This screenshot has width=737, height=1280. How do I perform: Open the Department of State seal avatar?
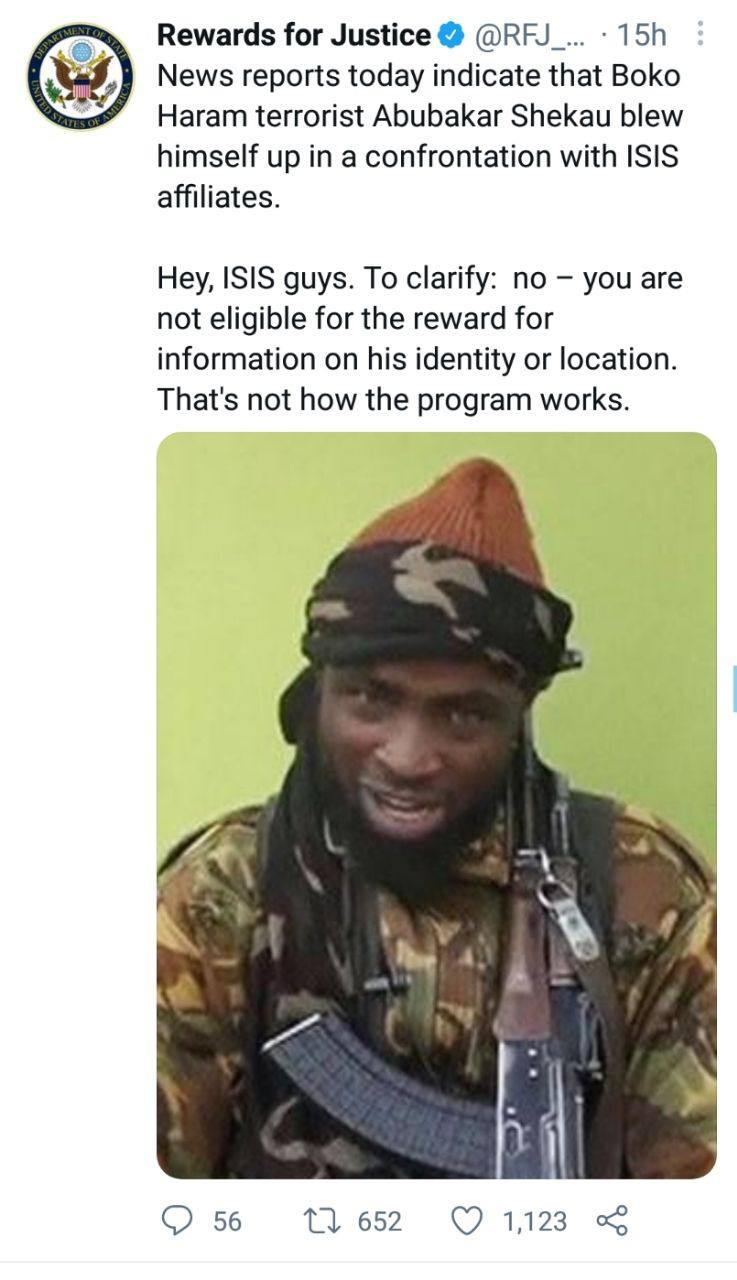[x=80, y=77]
